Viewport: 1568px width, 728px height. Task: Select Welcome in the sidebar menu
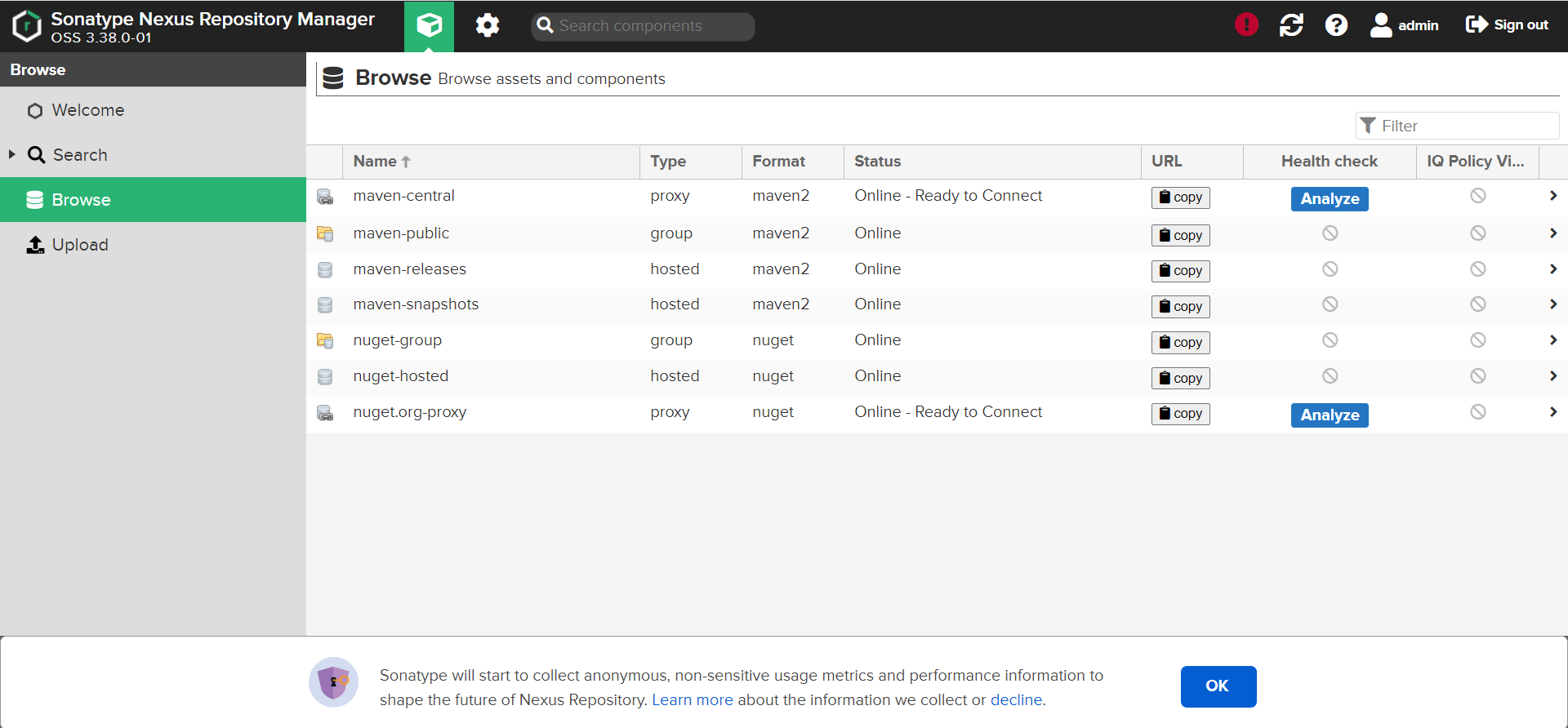(87, 110)
